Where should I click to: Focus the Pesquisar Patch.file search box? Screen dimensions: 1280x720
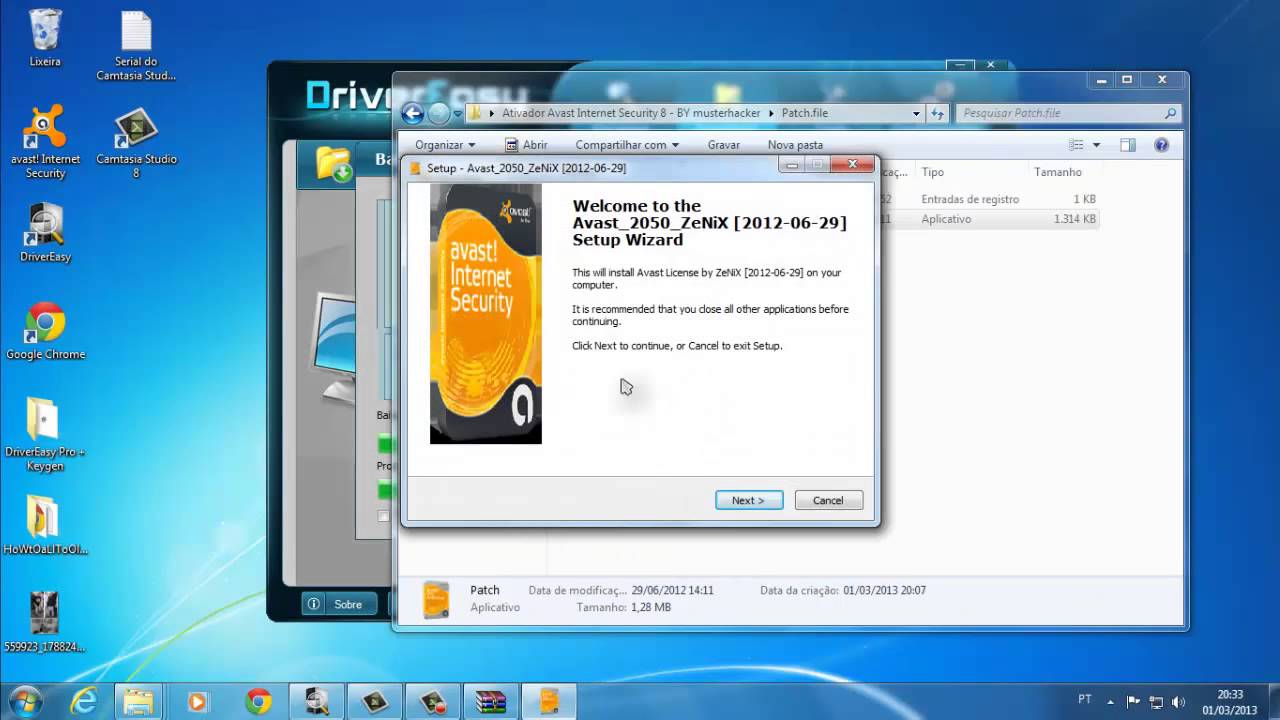tap(1069, 113)
